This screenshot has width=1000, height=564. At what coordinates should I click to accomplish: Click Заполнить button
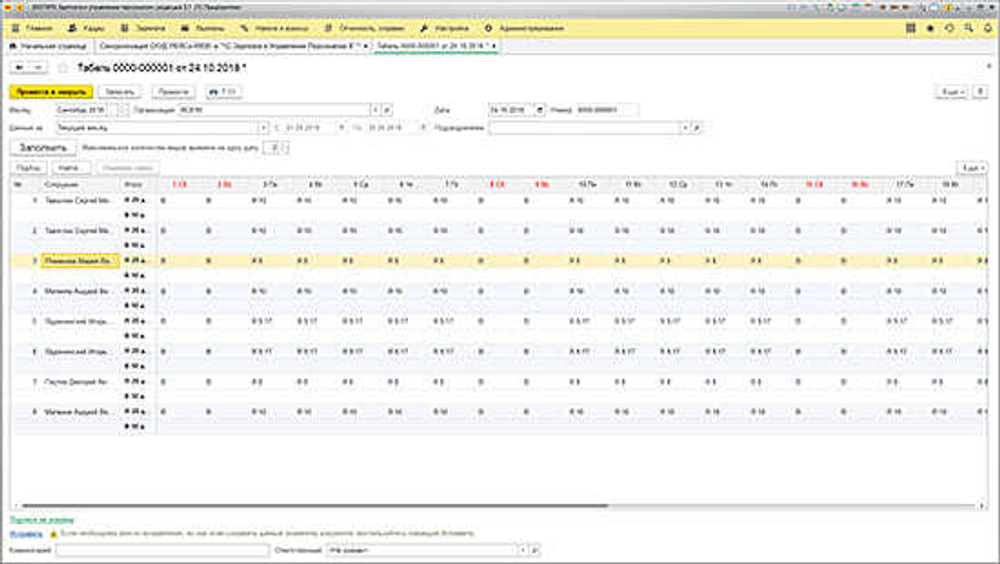(43, 147)
